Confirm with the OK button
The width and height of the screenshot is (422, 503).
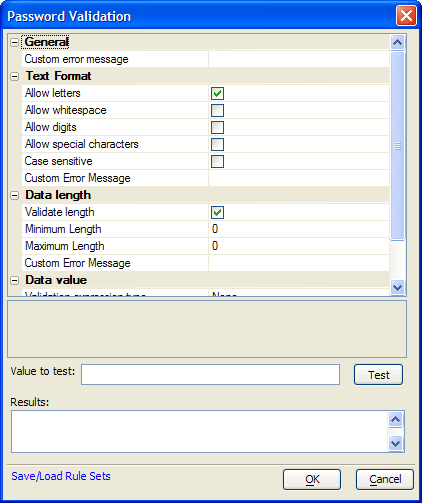tap(312, 479)
